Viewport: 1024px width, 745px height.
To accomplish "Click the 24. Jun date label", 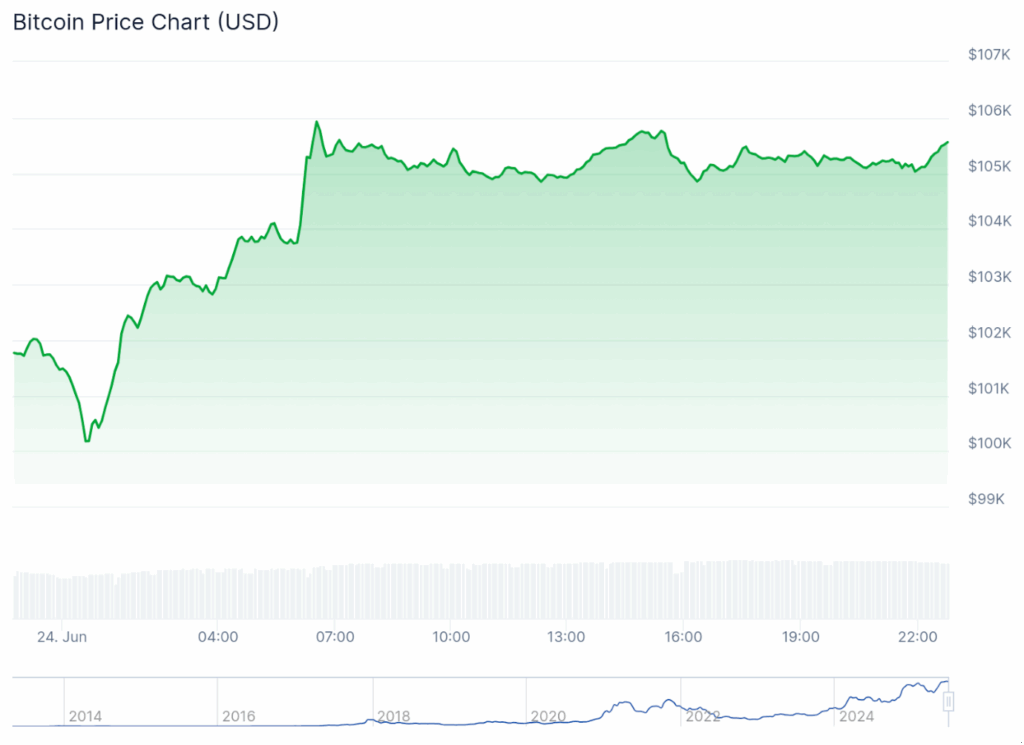I will (60, 636).
